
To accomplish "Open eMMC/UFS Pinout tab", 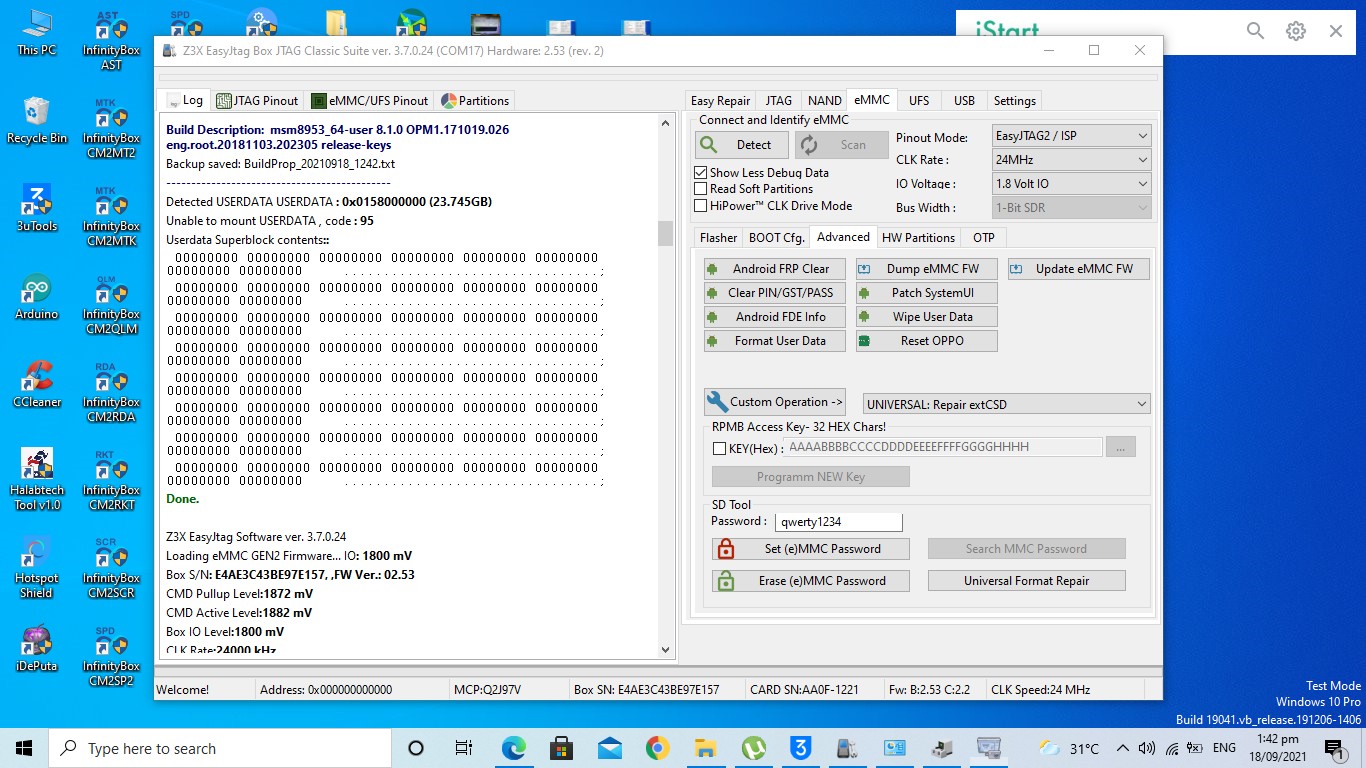I will pos(370,100).
